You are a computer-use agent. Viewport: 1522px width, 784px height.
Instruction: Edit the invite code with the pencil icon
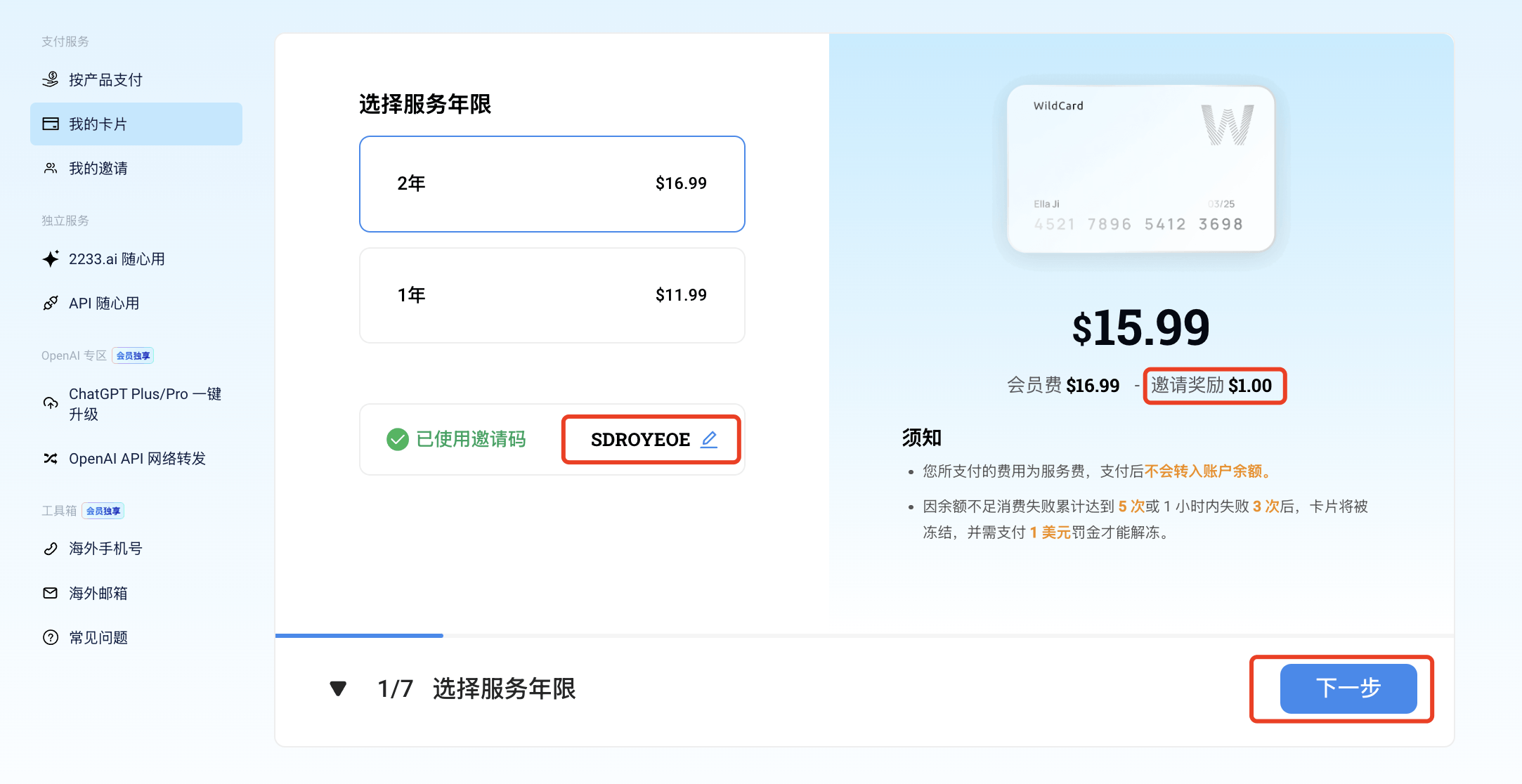pyautogui.click(x=709, y=440)
